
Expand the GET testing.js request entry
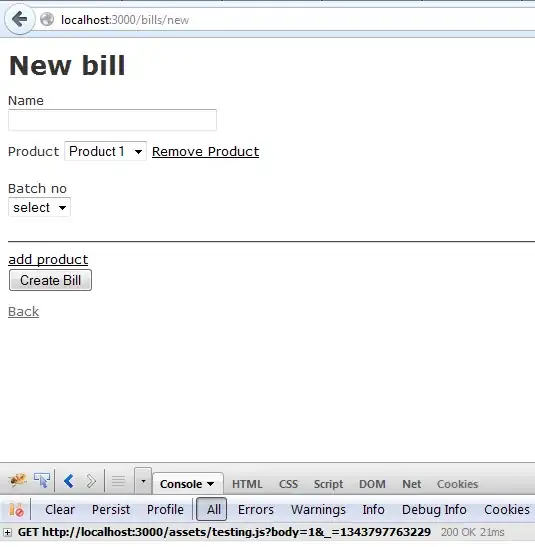click(x=7, y=532)
